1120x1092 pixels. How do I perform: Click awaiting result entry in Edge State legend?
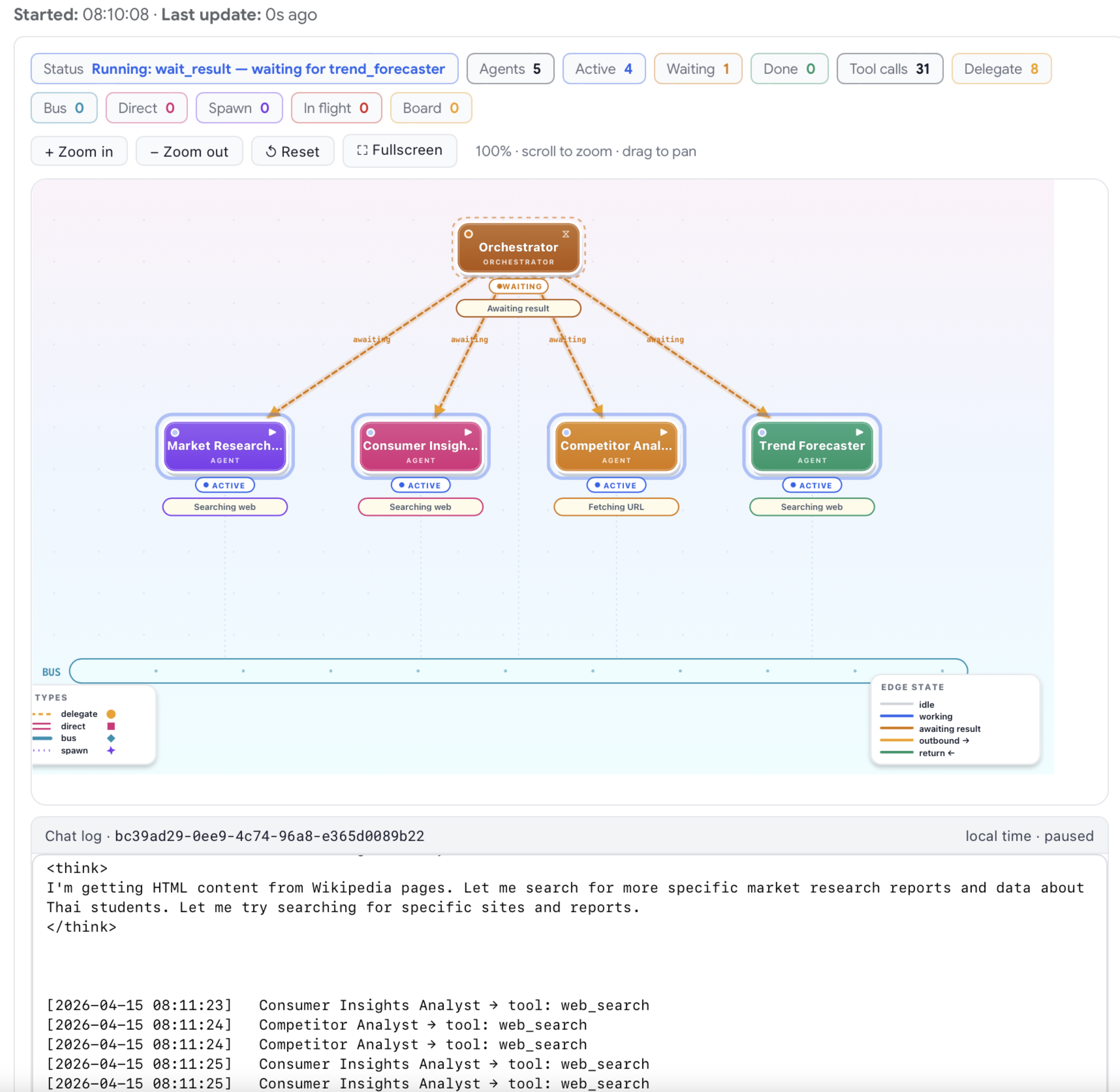point(930,729)
